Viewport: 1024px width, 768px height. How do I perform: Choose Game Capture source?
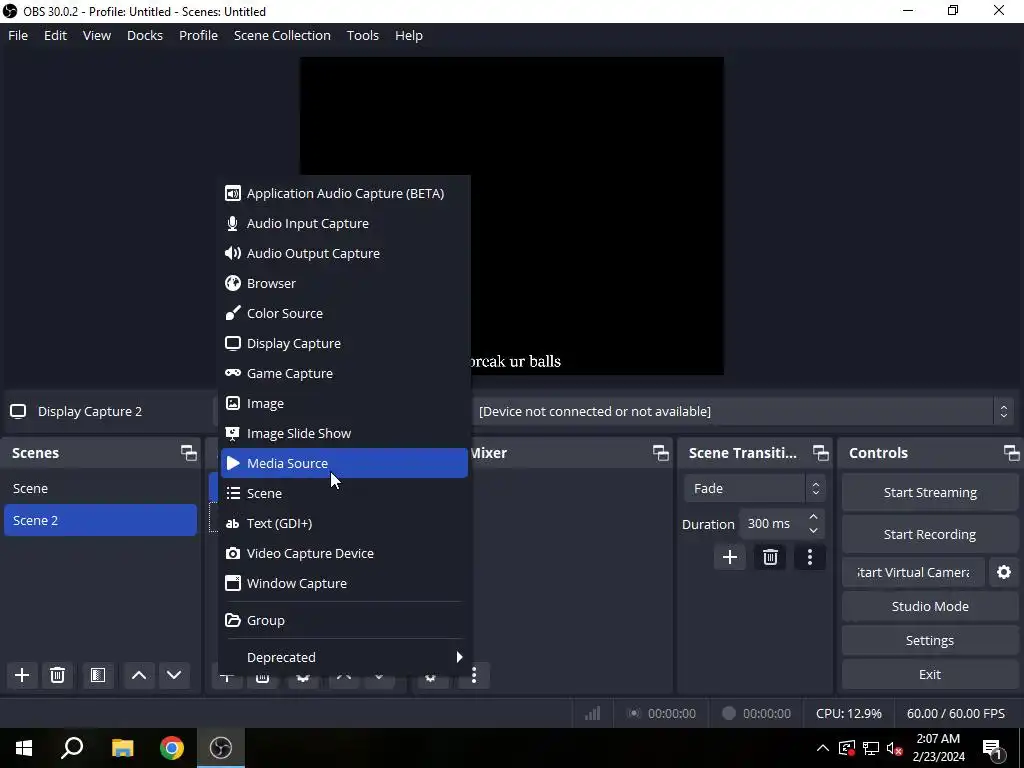tap(344, 374)
